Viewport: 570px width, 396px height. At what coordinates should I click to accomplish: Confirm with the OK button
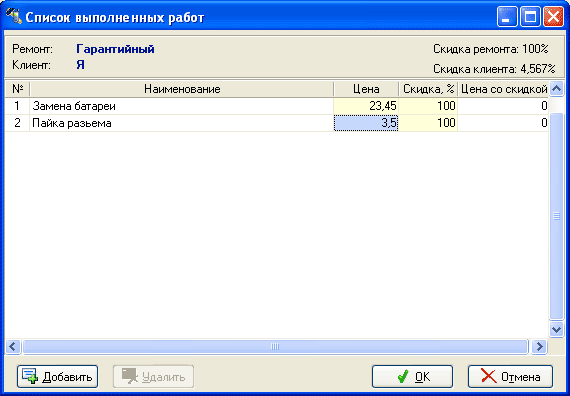click(x=412, y=376)
